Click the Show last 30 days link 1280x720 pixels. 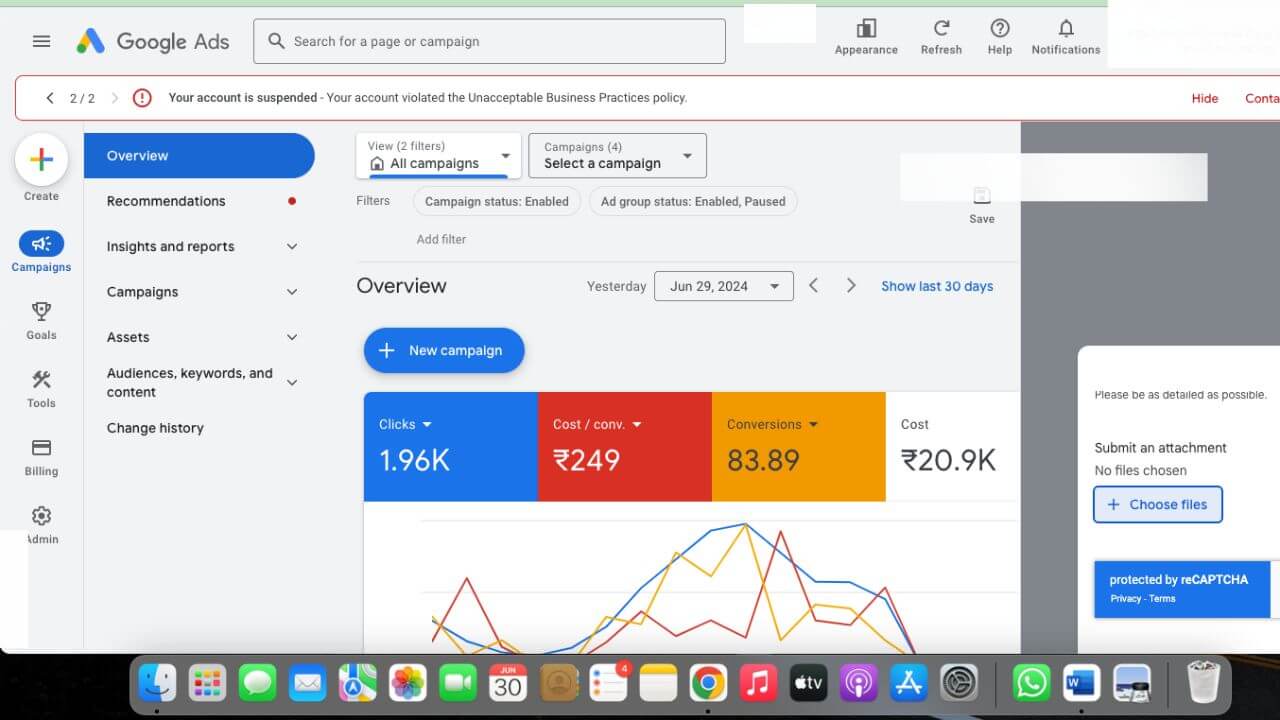[936, 286]
